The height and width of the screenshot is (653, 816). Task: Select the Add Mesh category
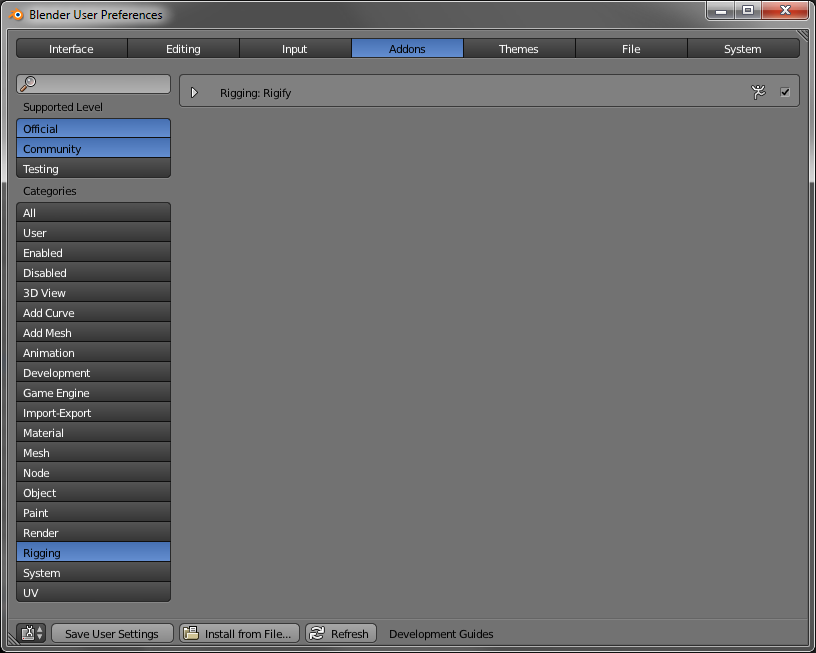tap(94, 332)
